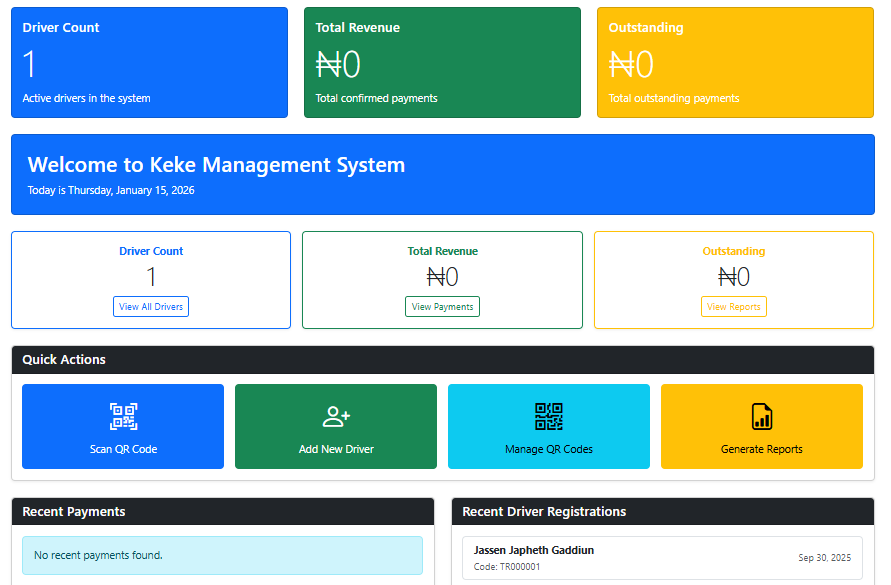
Task: Open Manage QR Codes
Action: tap(548, 426)
